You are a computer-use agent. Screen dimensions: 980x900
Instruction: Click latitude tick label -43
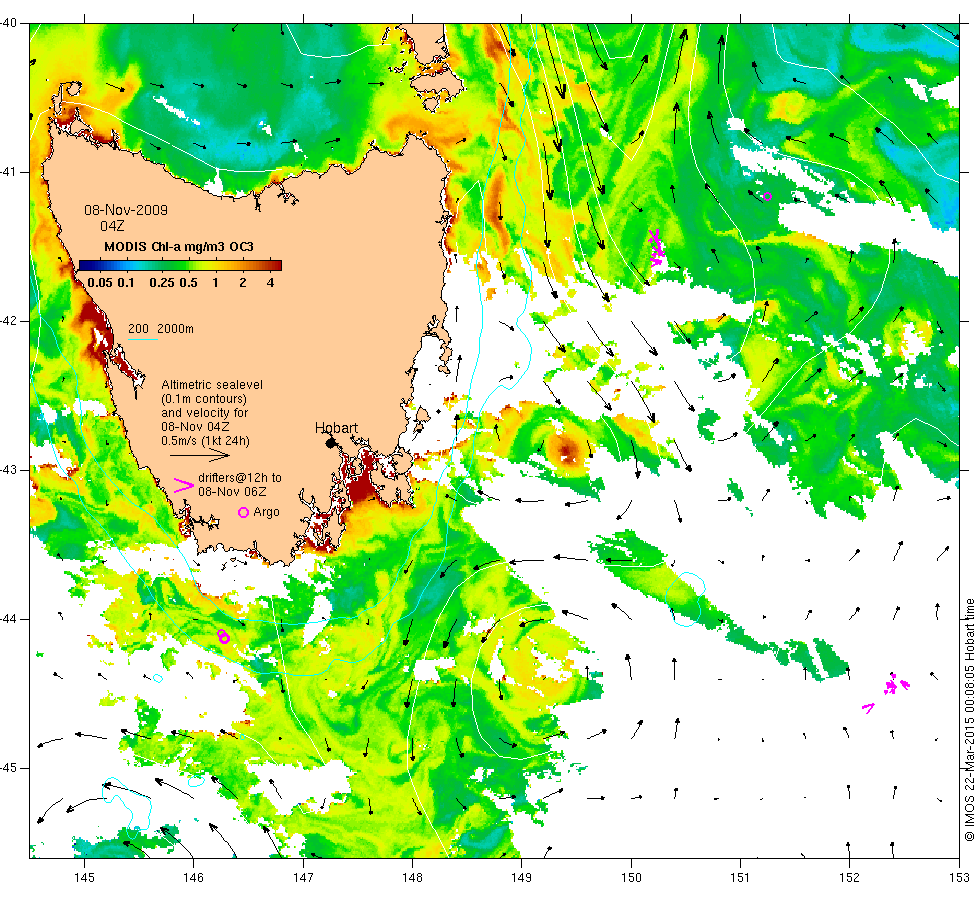[x=9, y=470]
